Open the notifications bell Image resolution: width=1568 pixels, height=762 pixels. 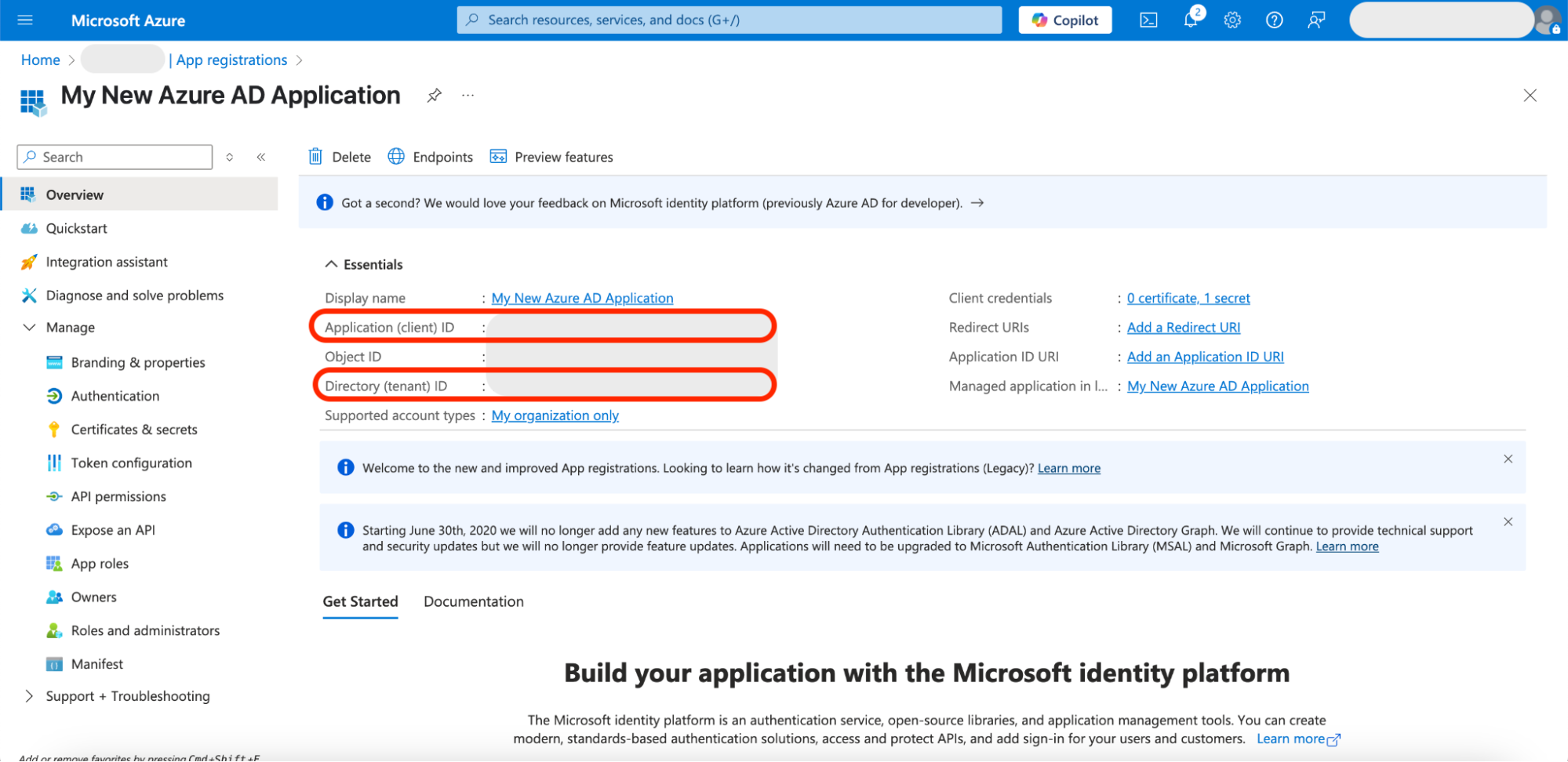(1191, 20)
